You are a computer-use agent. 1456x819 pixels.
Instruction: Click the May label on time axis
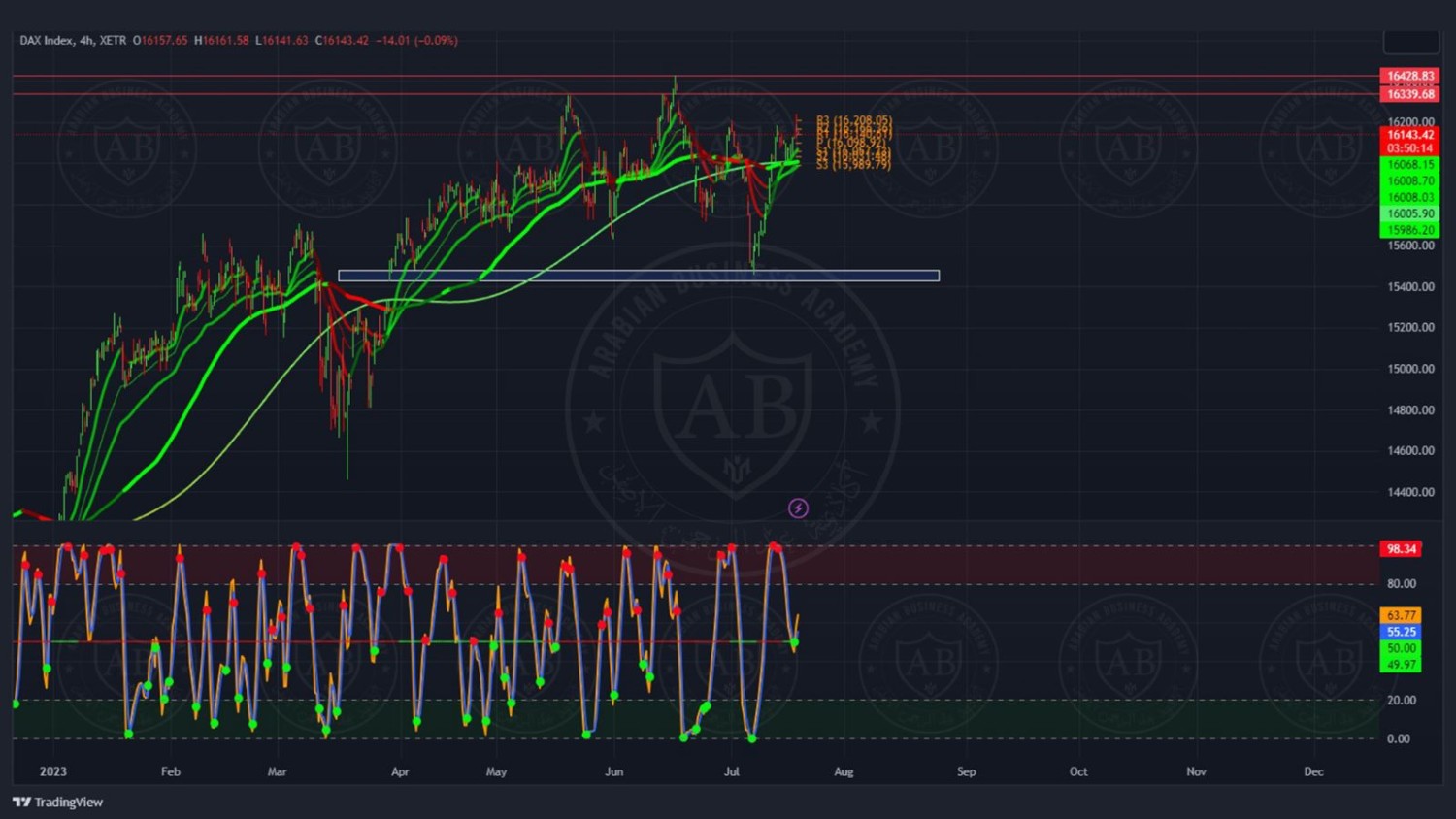(496, 772)
